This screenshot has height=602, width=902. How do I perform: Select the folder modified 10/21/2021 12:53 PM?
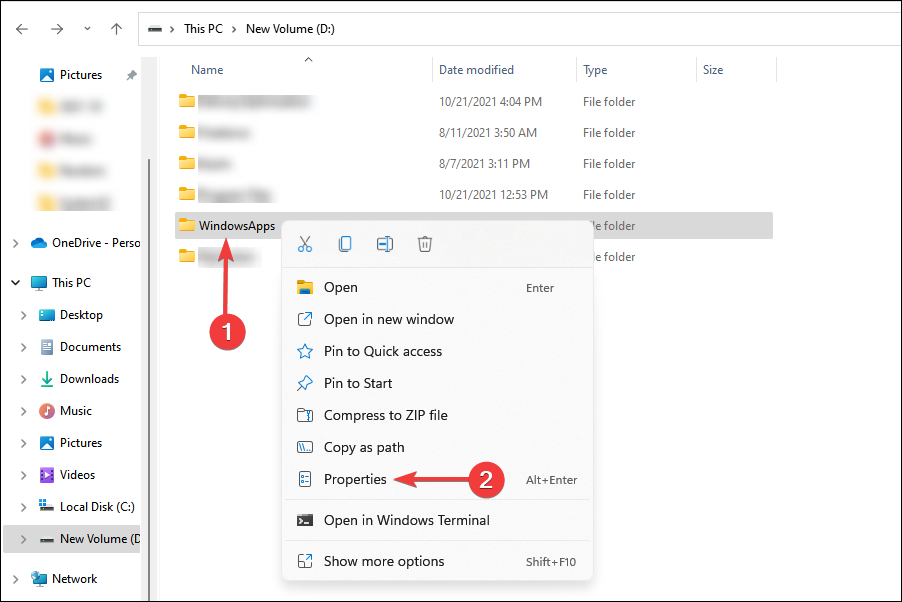[x=473, y=195]
